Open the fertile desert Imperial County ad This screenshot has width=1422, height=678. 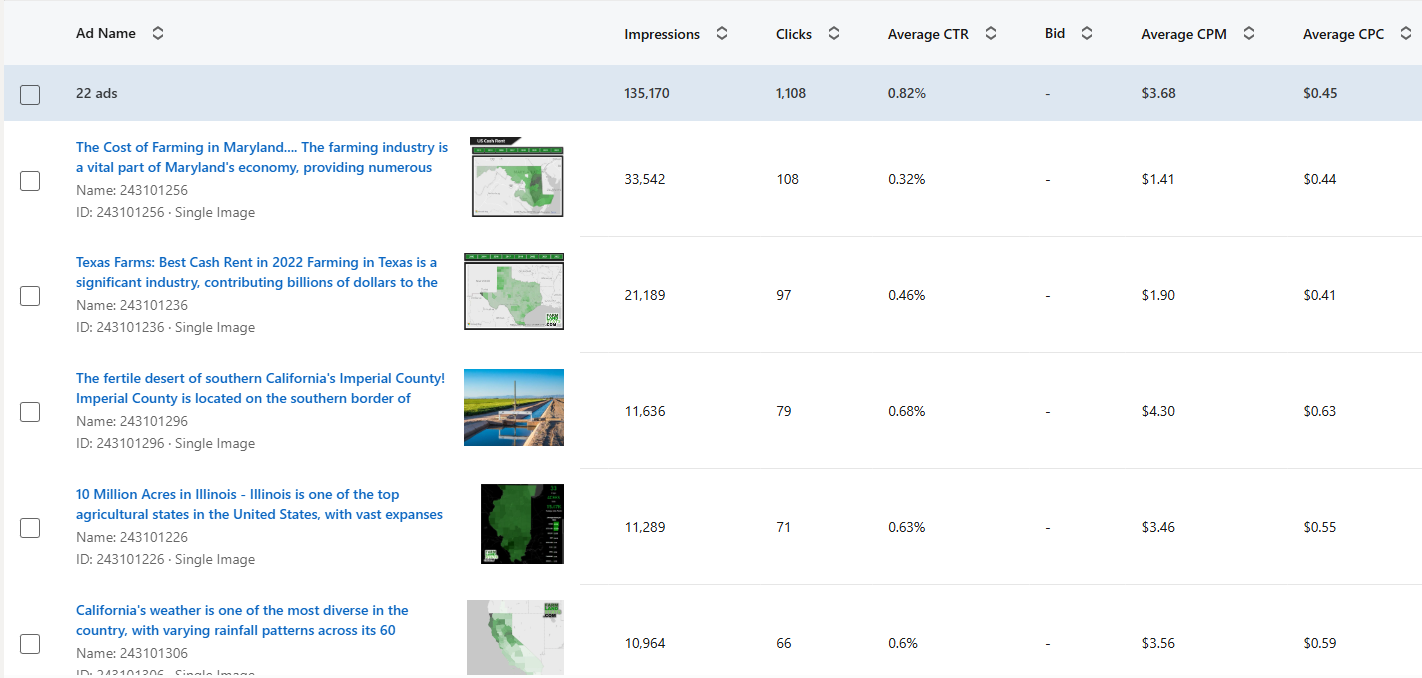260,388
